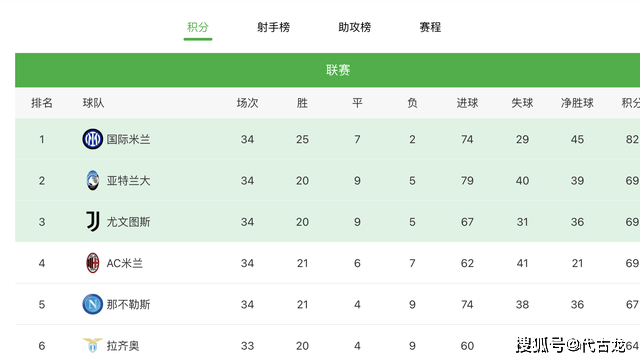Click the Juventus J logo
Viewport: 640px width, 362px height.
tap(93, 222)
